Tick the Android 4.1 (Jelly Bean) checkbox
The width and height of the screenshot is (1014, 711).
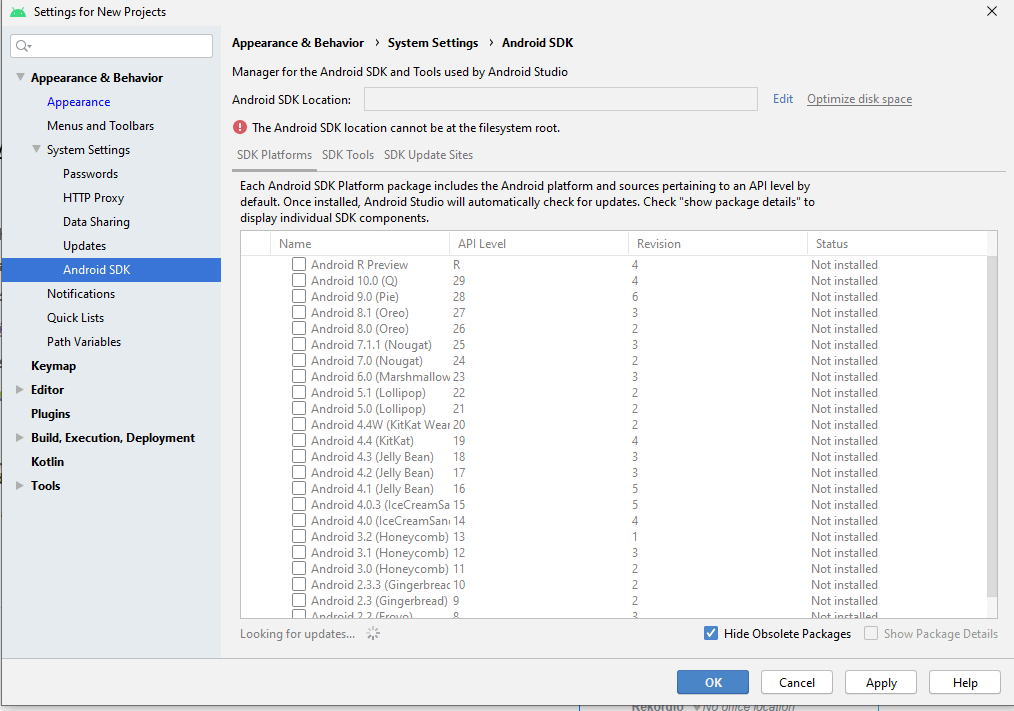point(299,488)
